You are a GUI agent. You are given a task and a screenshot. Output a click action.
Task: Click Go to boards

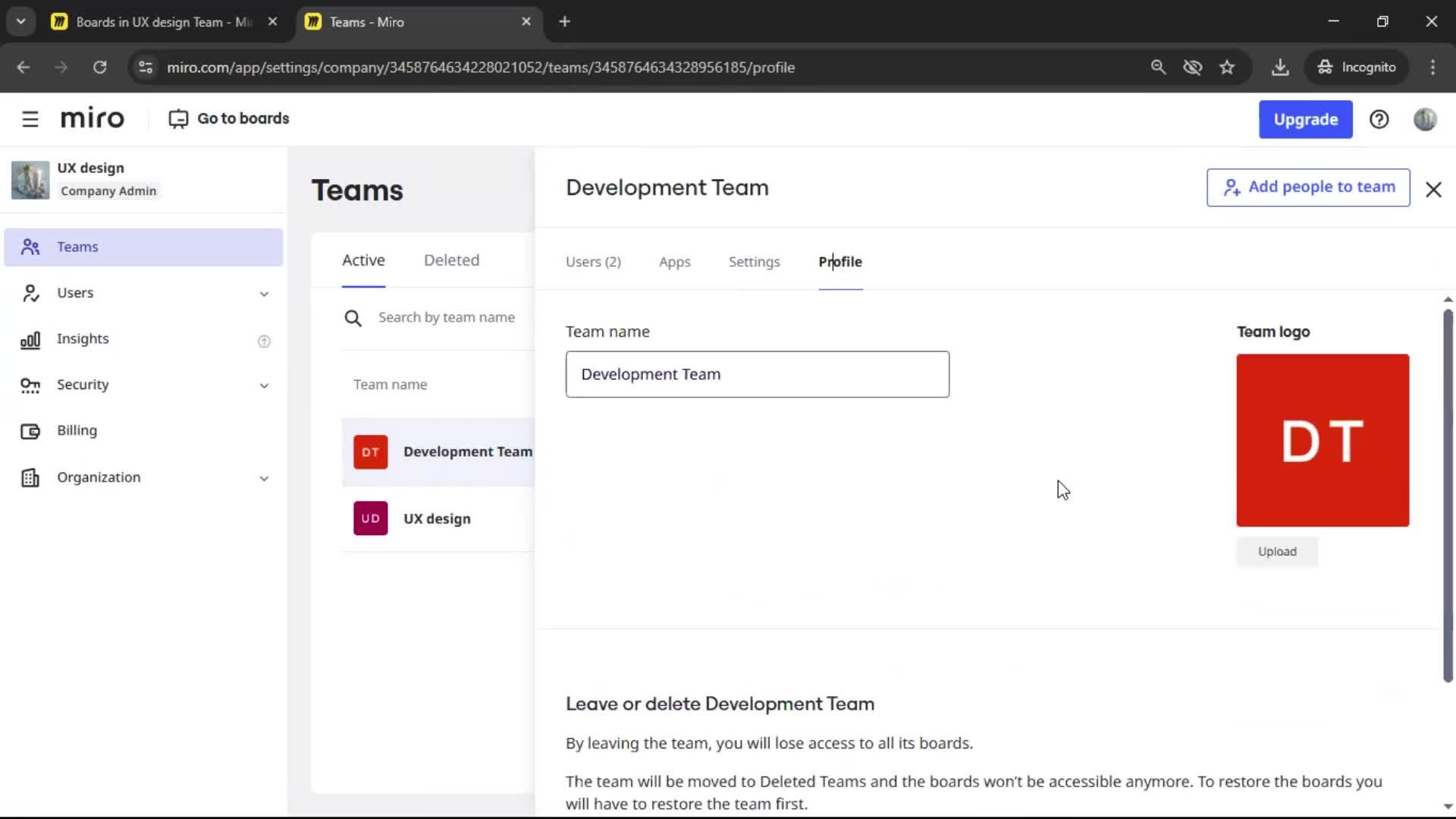click(228, 119)
